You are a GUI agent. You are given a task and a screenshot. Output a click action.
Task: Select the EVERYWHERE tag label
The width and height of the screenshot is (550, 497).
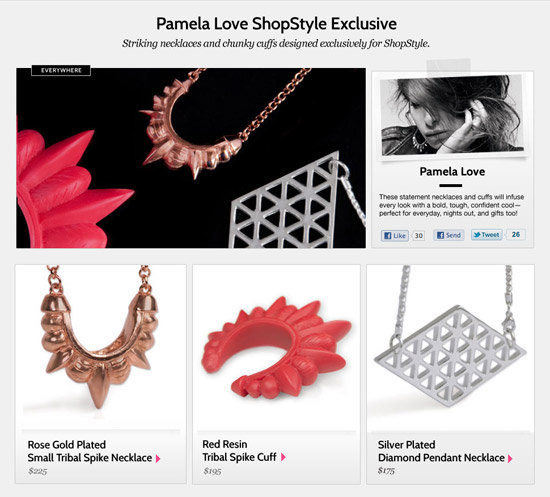61,70
